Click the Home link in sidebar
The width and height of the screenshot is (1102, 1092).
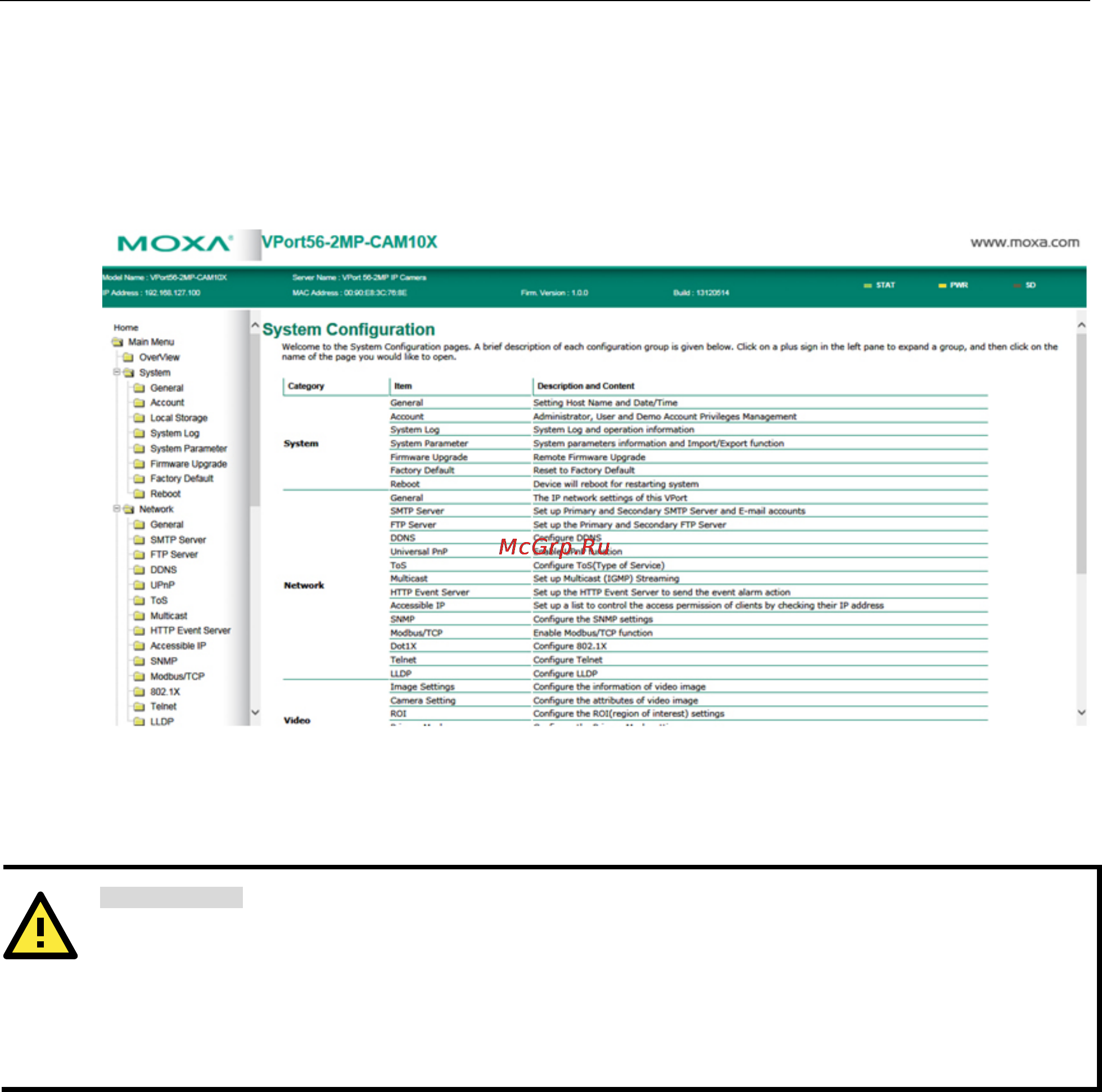point(125,327)
